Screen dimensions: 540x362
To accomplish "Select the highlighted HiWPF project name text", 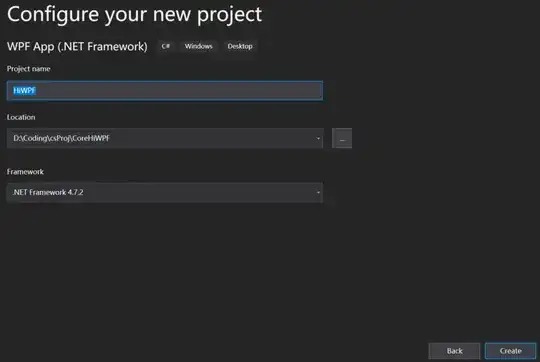I will pos(24,91).
